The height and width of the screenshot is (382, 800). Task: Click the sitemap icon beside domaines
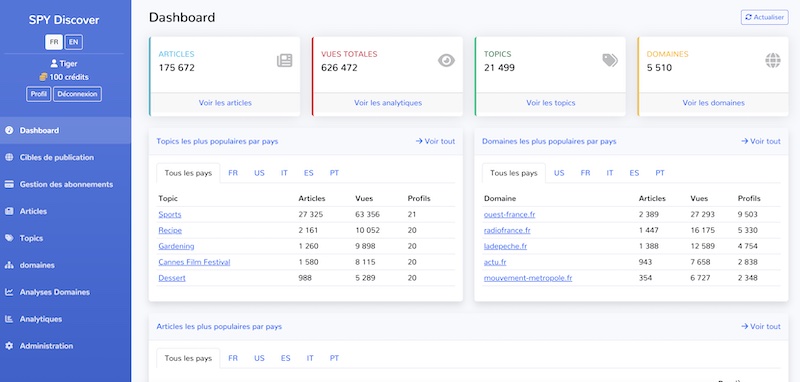pos(9,265)
